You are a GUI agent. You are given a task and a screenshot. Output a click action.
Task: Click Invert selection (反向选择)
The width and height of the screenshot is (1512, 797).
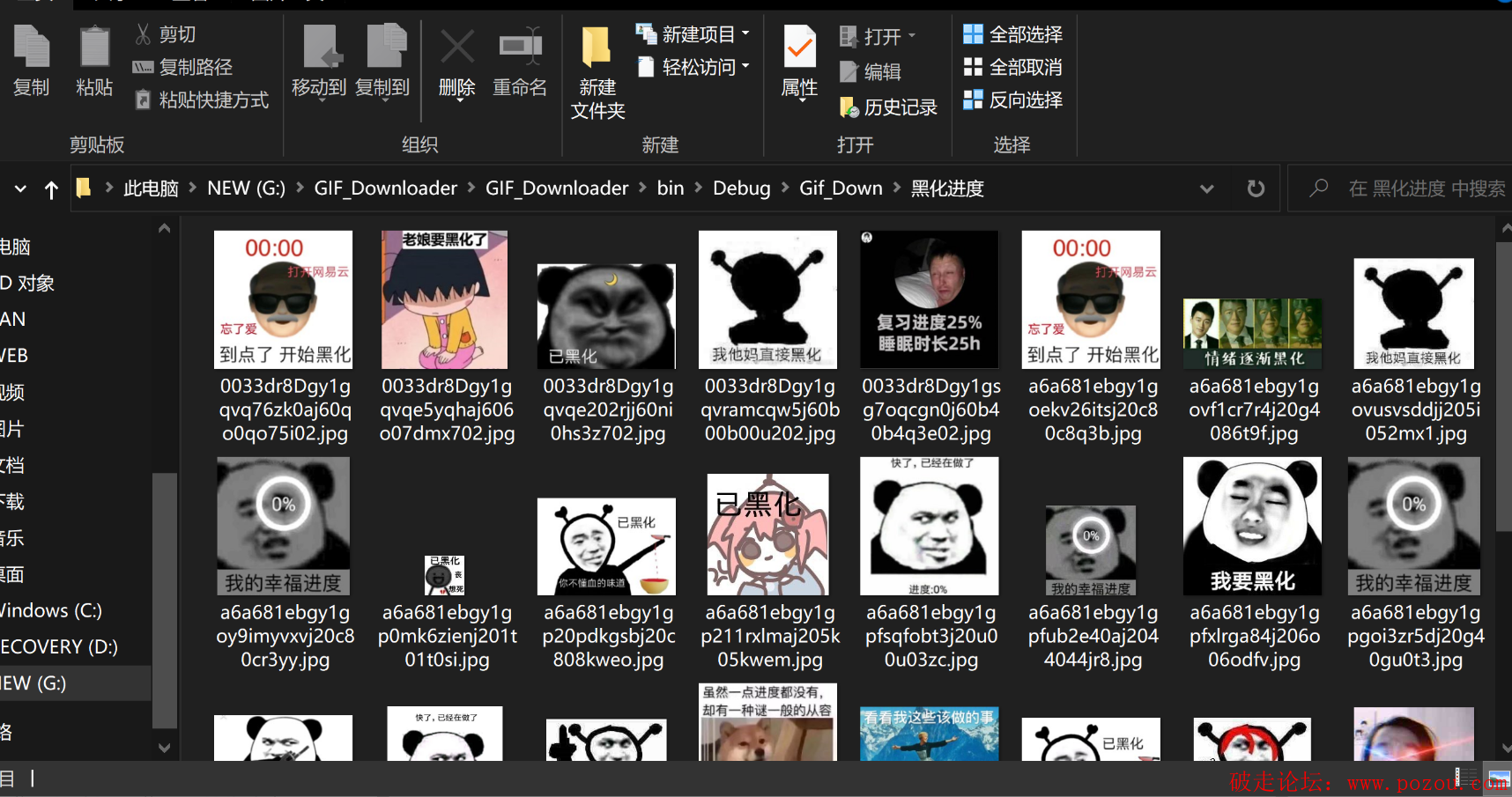1013,100
